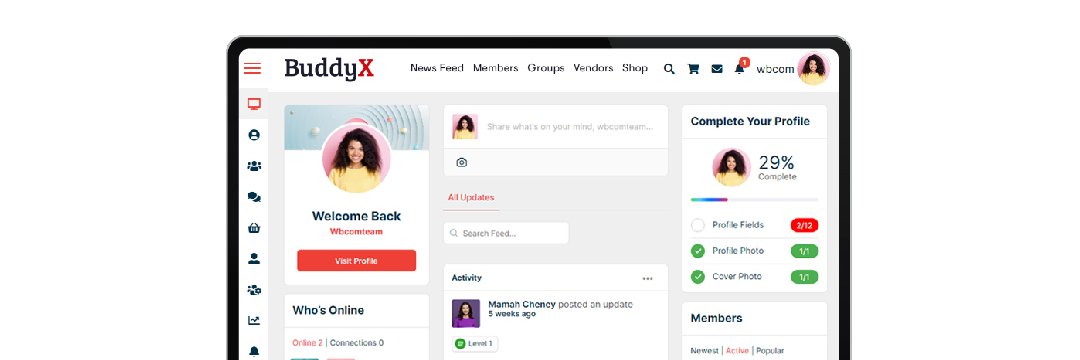
Task: Click the Profile Photo label
Action: point(738,251)
